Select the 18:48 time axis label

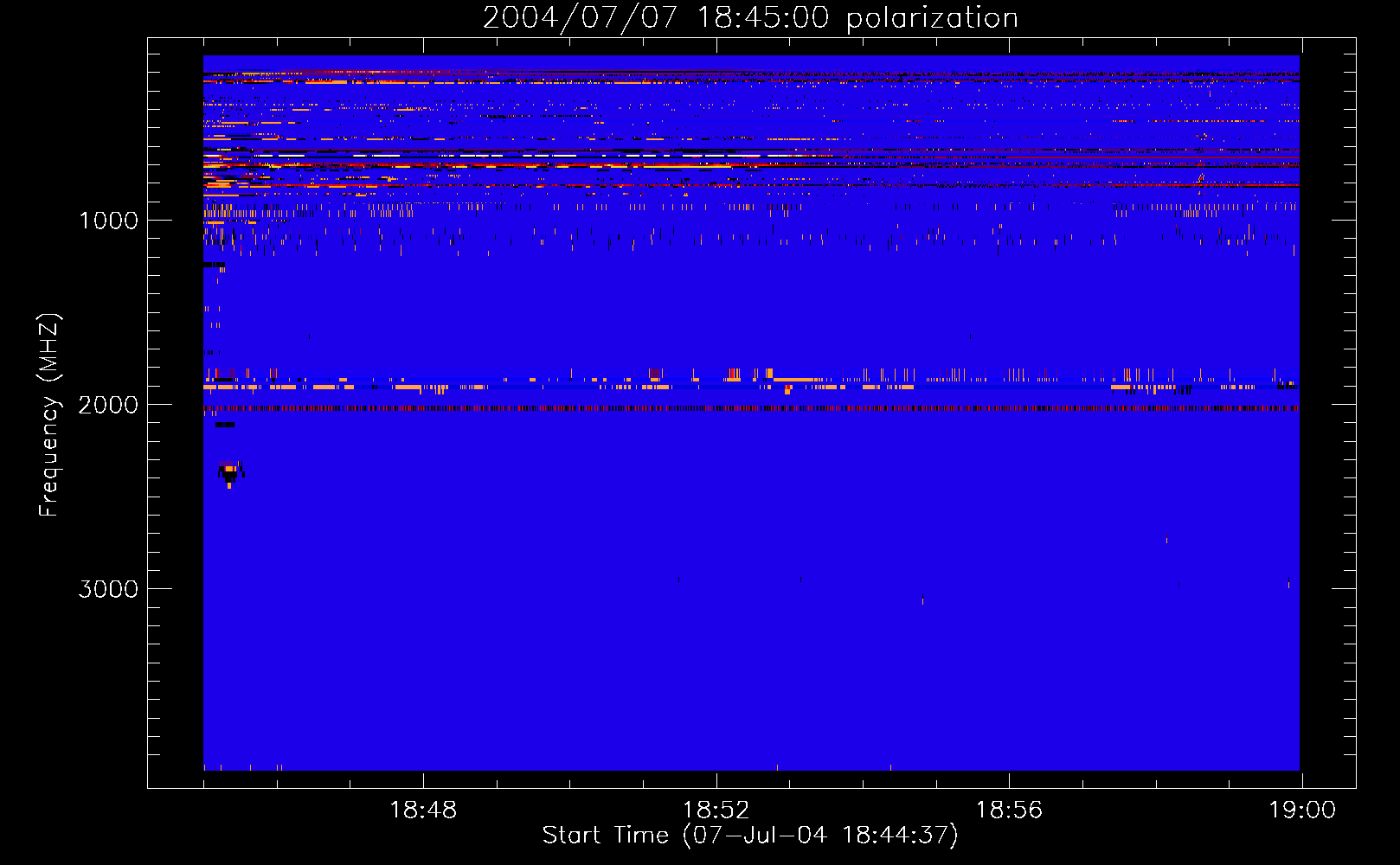(x=423, y=811)
